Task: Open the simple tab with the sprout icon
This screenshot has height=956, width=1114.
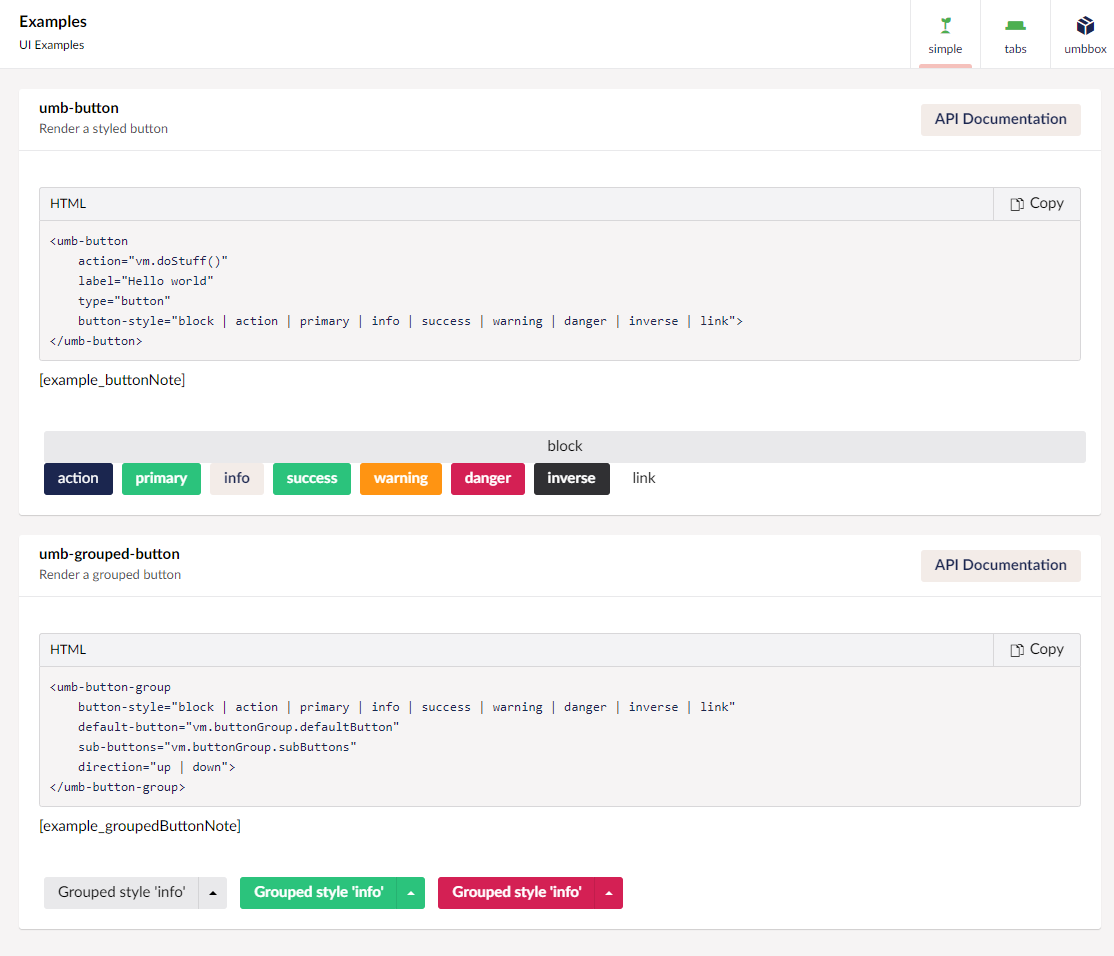Action: pyautogui.click(x=945, y=34)
